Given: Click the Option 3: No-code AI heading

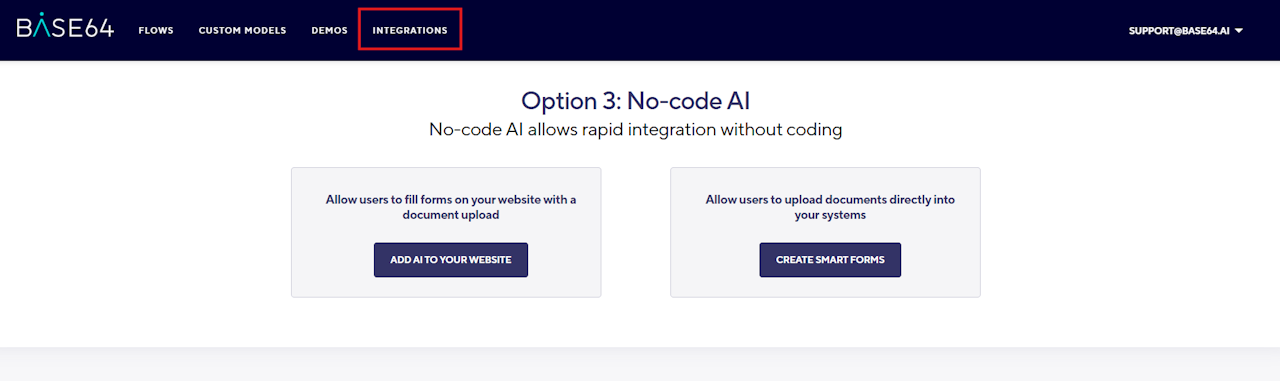Looking at the screenshot, I should (636, 101).
